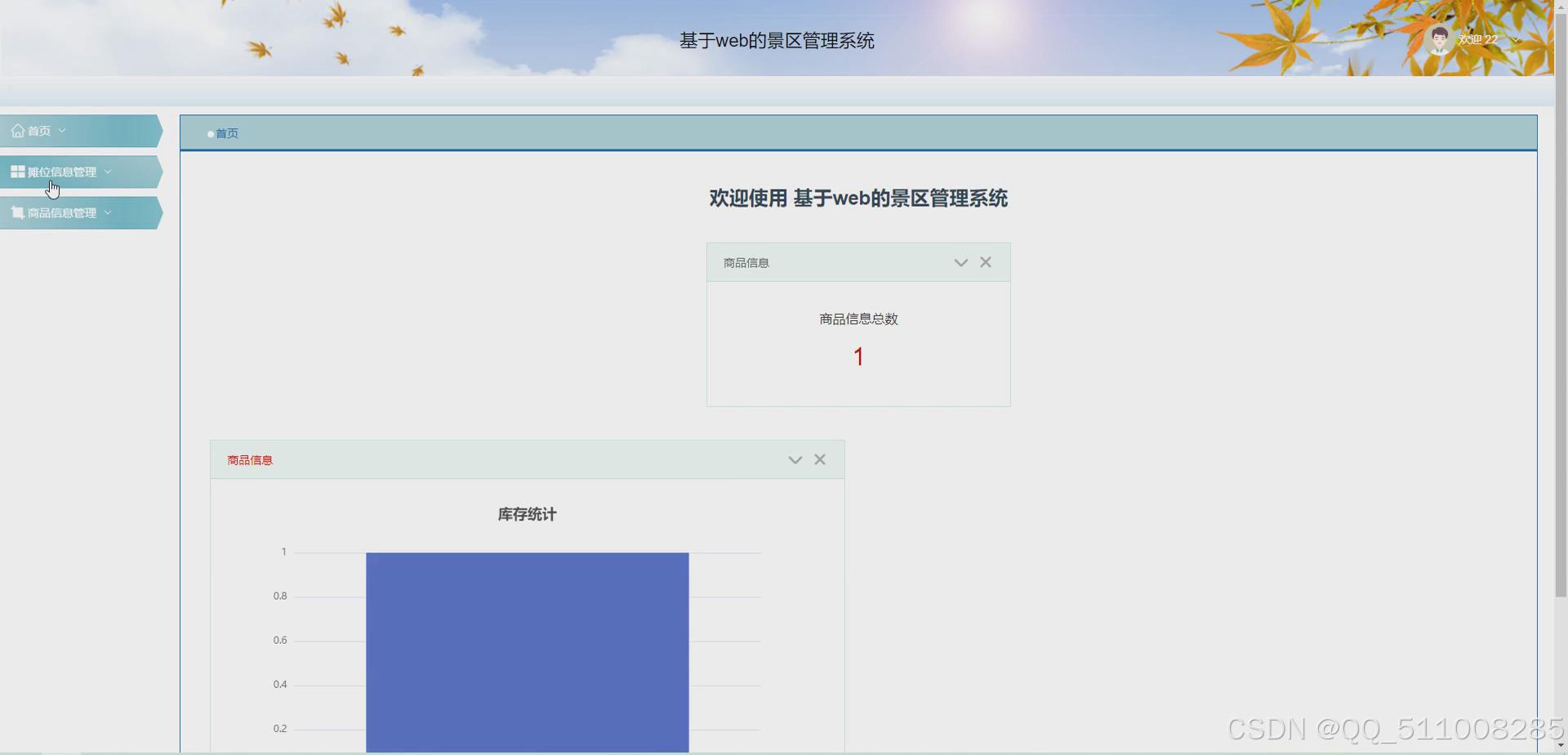Open 首页 from the sidebar menu
1568x755 pixels.
pyautogui.click(x=39, y=130)
